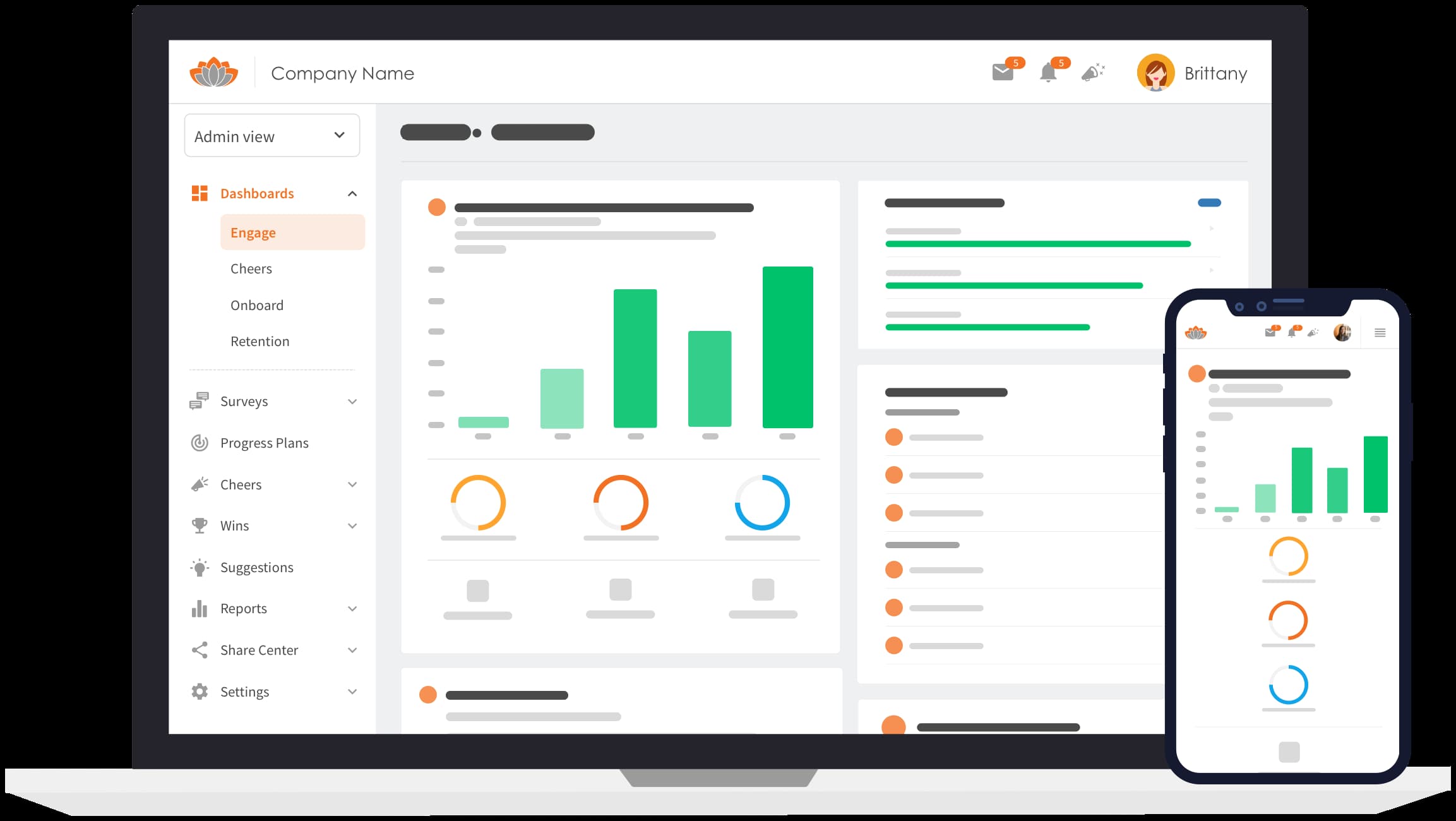The width and height of the screenshot is (1456, 821).
Task: Click the Surveys icon in sidebar
Action: [x=198, y=400]
